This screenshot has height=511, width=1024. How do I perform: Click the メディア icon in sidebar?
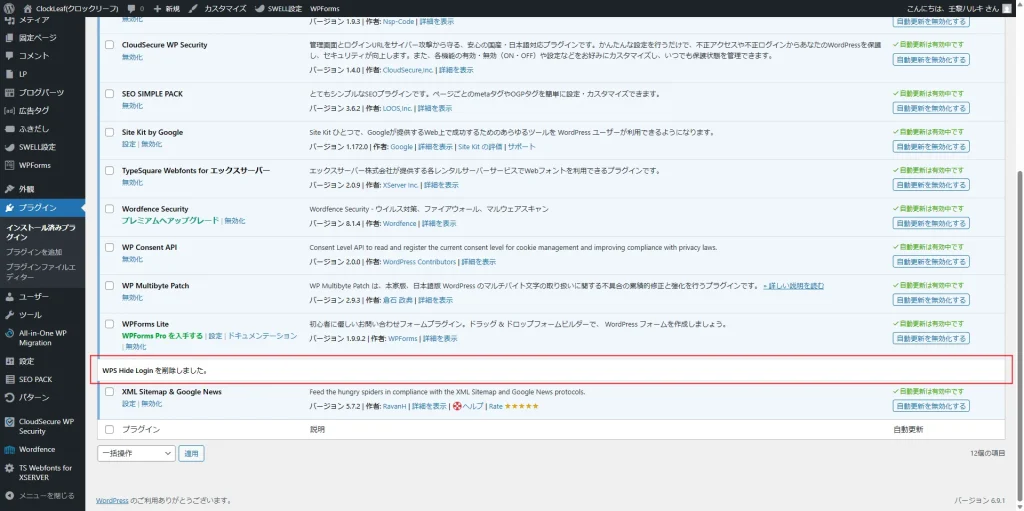tap(9, 20)
